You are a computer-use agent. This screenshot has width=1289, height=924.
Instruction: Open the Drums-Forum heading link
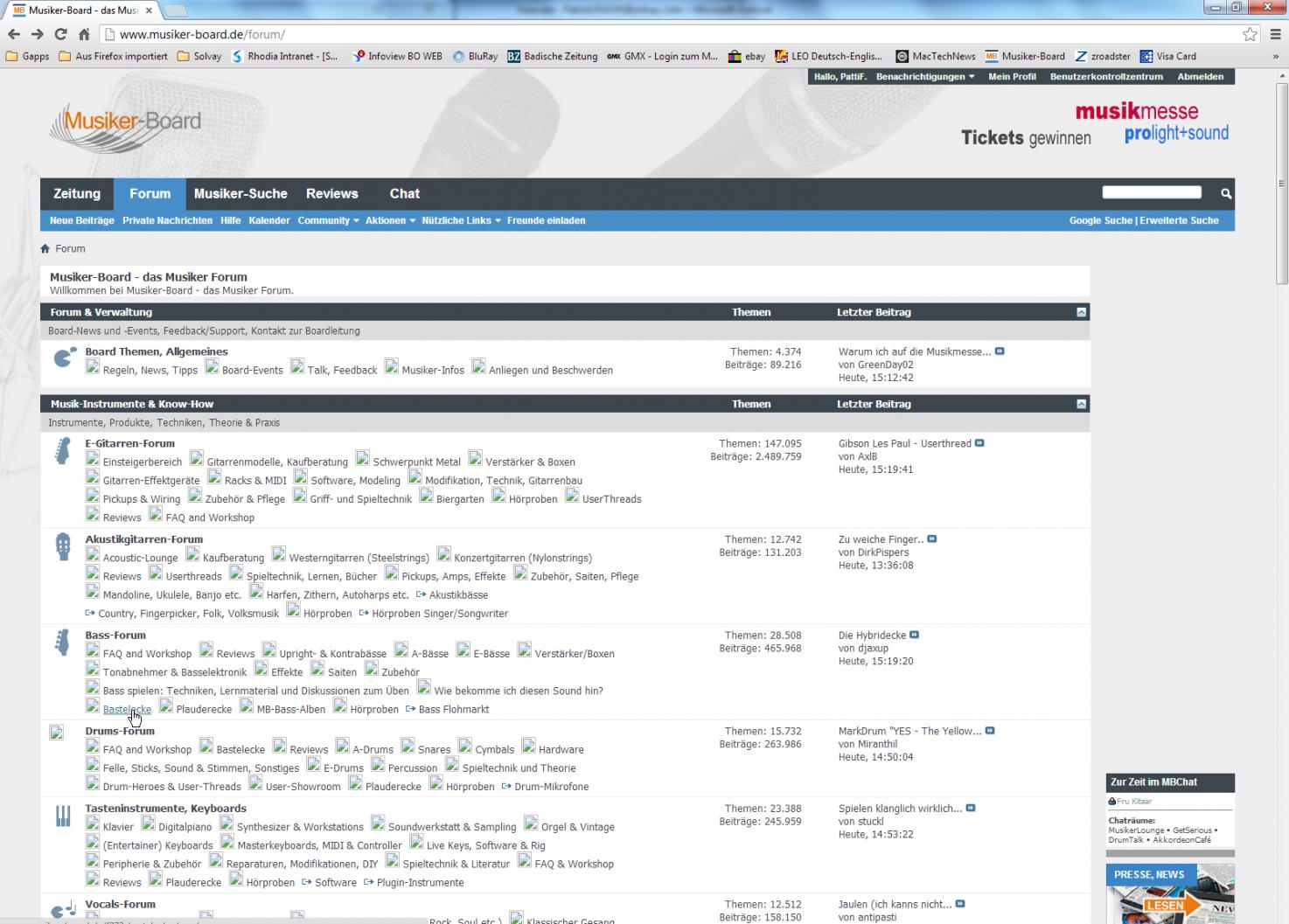click(x=120, y=731)
